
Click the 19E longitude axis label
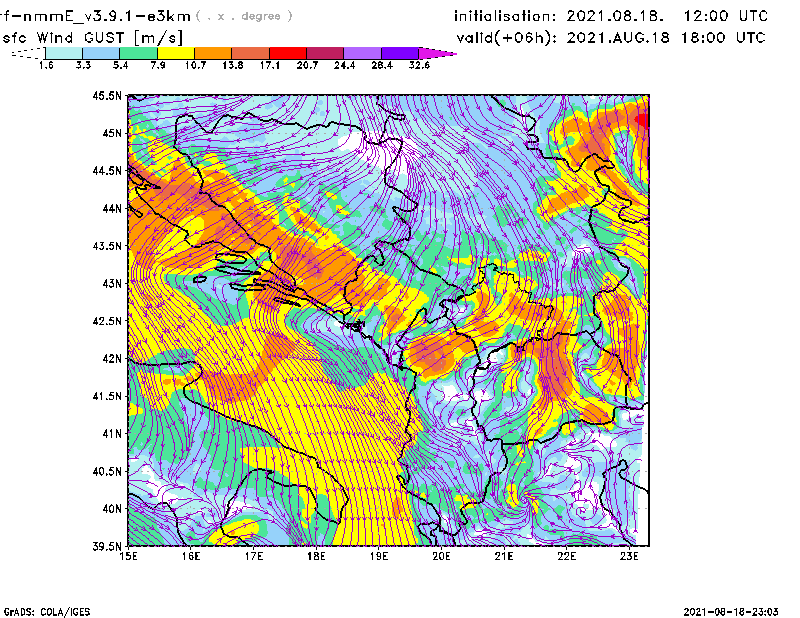[x=379, y=557]
